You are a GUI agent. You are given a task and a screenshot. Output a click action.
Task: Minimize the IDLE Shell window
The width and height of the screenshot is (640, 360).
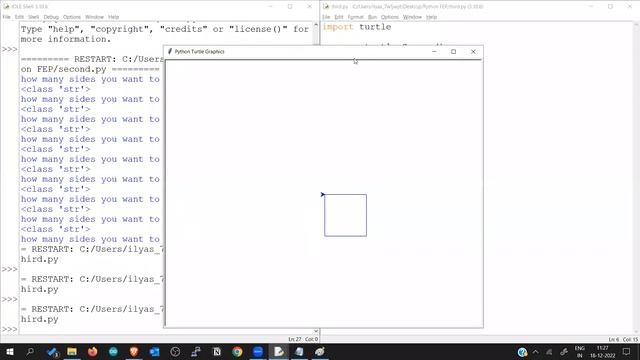coord(270,7)
